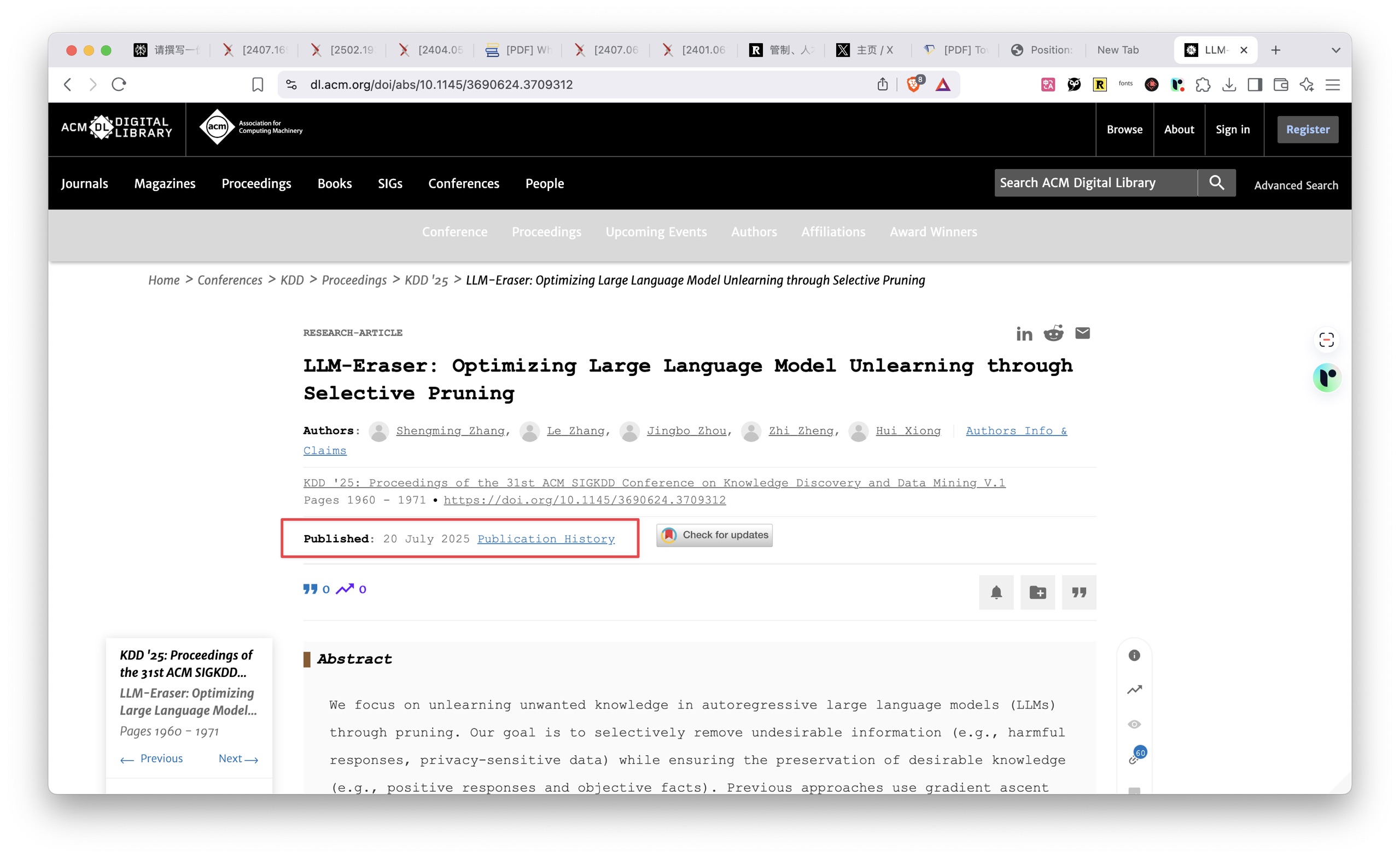
Task: Open the browser hamburger menu
Action: [1332, 85]
